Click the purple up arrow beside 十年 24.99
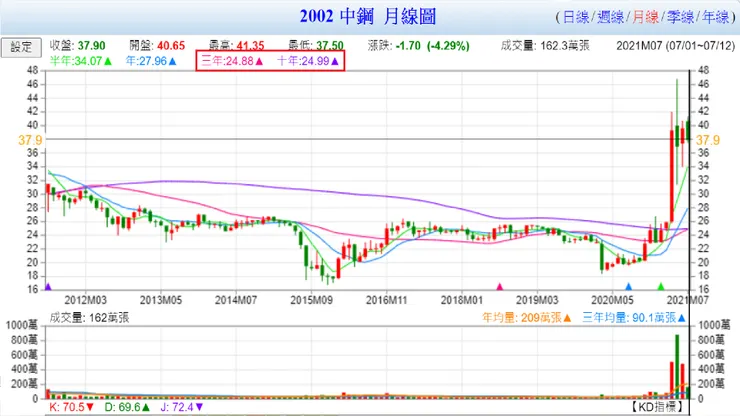Image resolution: width=740 pixels, height=416 pixels. tap(335, 61)
